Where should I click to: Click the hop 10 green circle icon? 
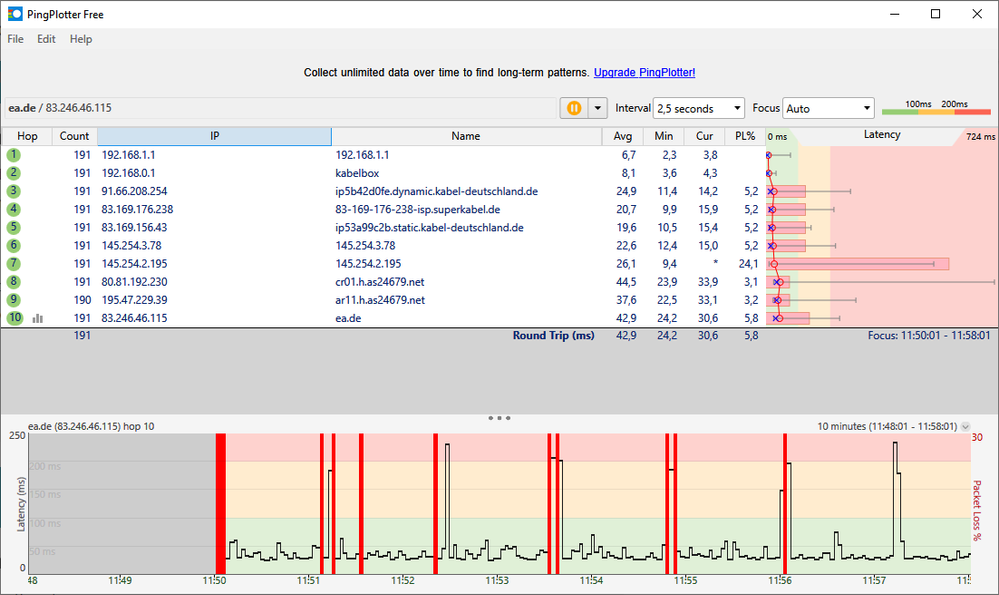click(x=14, y=318)
